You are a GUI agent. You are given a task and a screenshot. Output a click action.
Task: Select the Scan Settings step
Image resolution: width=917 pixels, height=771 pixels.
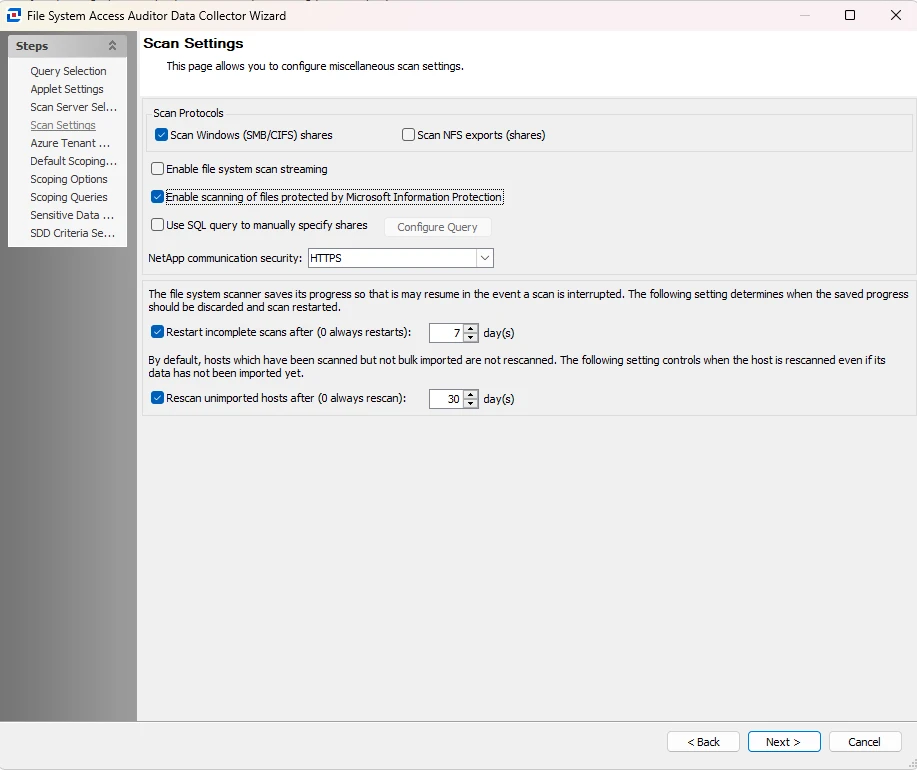[63, 125]
